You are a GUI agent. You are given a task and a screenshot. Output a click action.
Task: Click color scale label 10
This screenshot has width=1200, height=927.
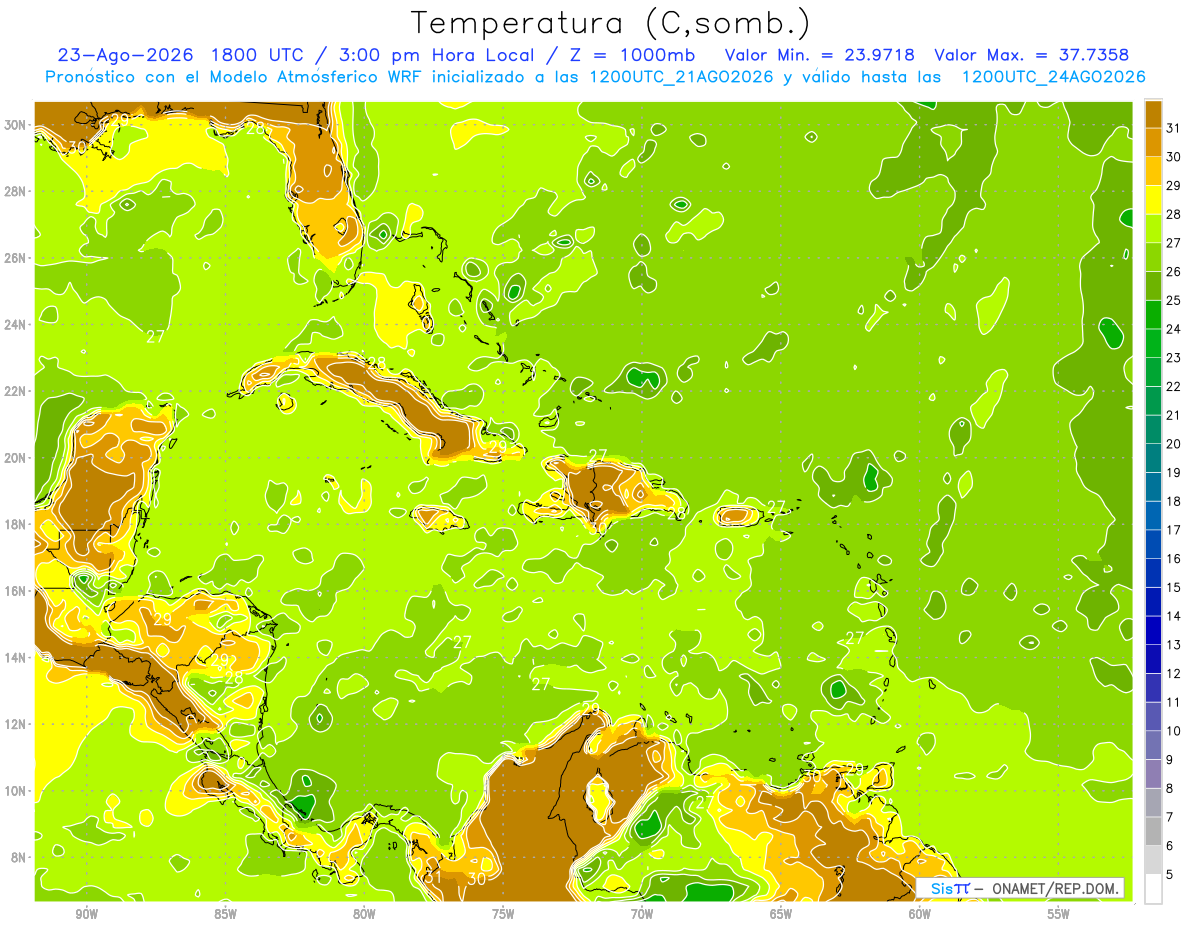click(x=1174, y=731)
